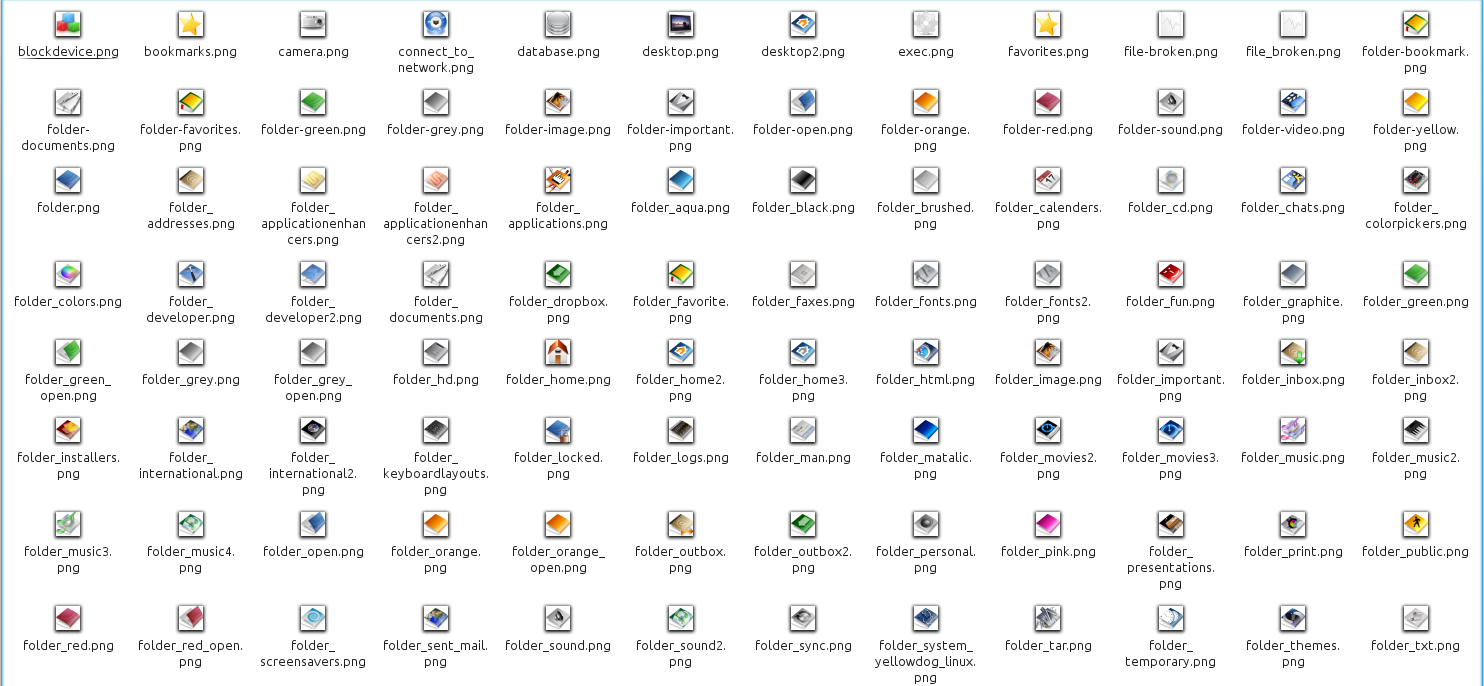Image resolution: width=1484 pixels, height=686 pixels.
Task: Select the label 'folder_keyboardlayouts.png'
Action: 436,474
